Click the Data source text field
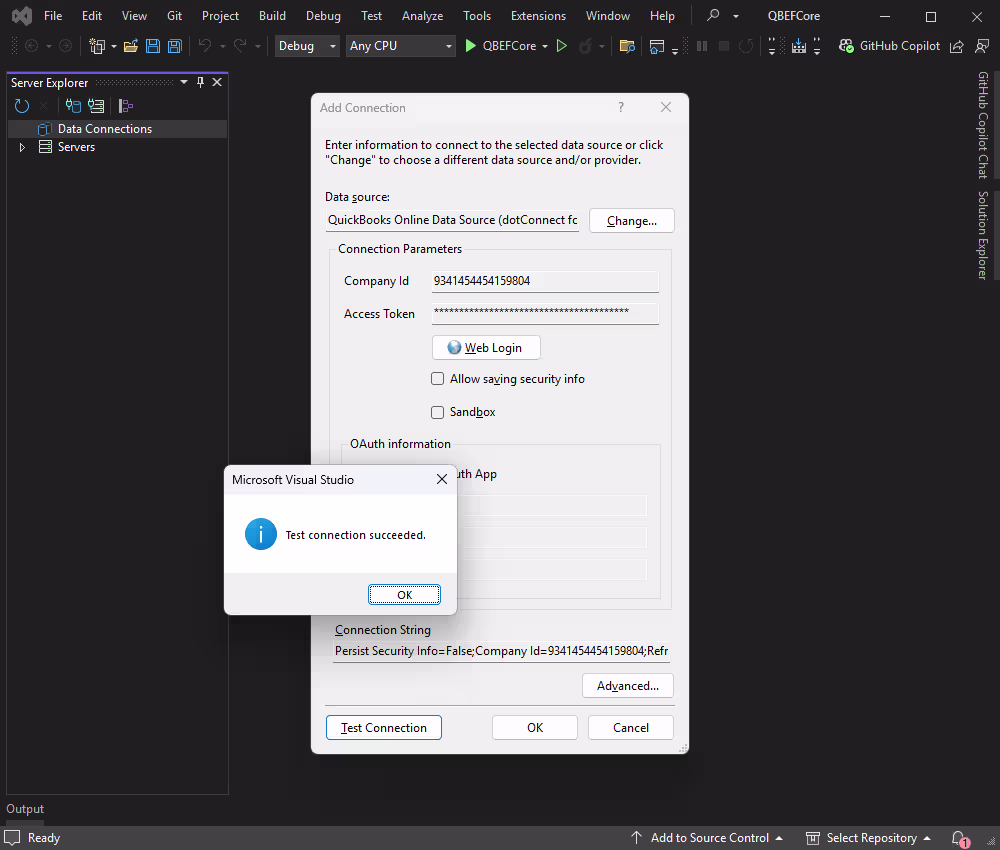This screenshot has height=850, width=1000. click(x=452, y=220)
